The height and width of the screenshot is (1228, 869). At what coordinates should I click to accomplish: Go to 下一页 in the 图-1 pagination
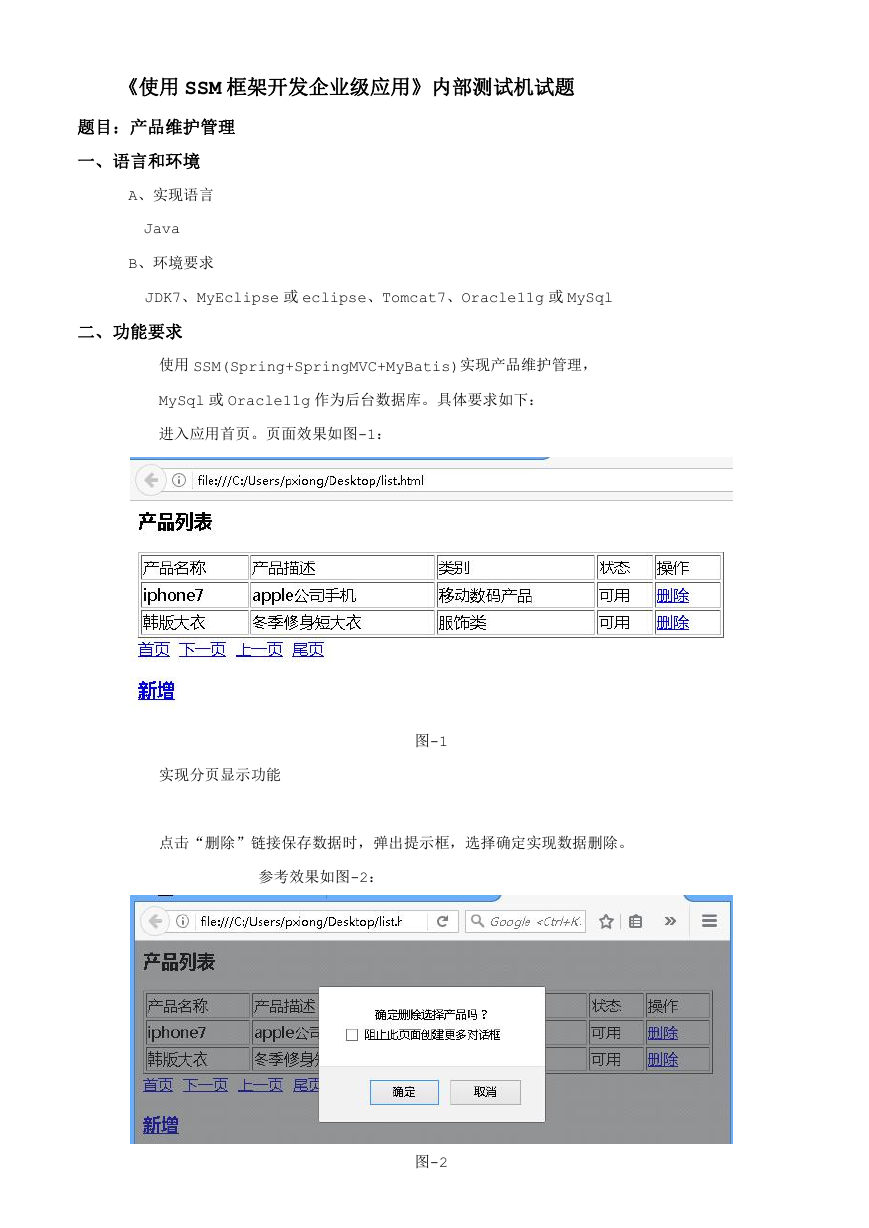pos(203,650)
